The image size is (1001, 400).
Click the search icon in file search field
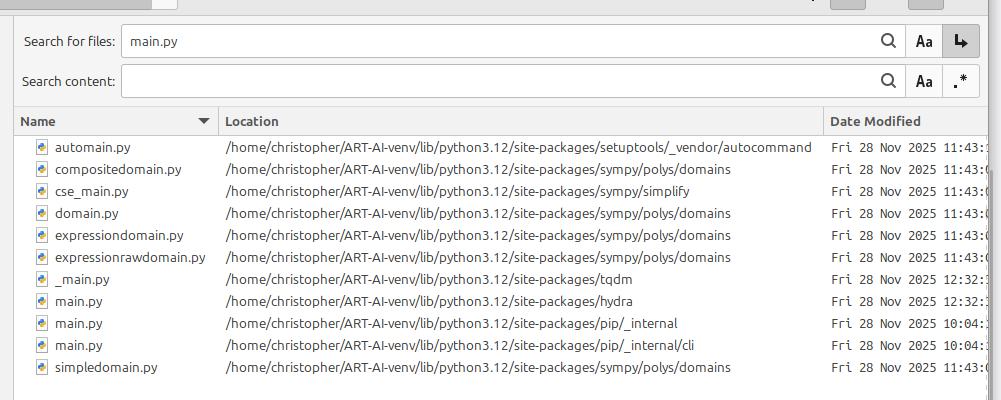tap(887, 41)
